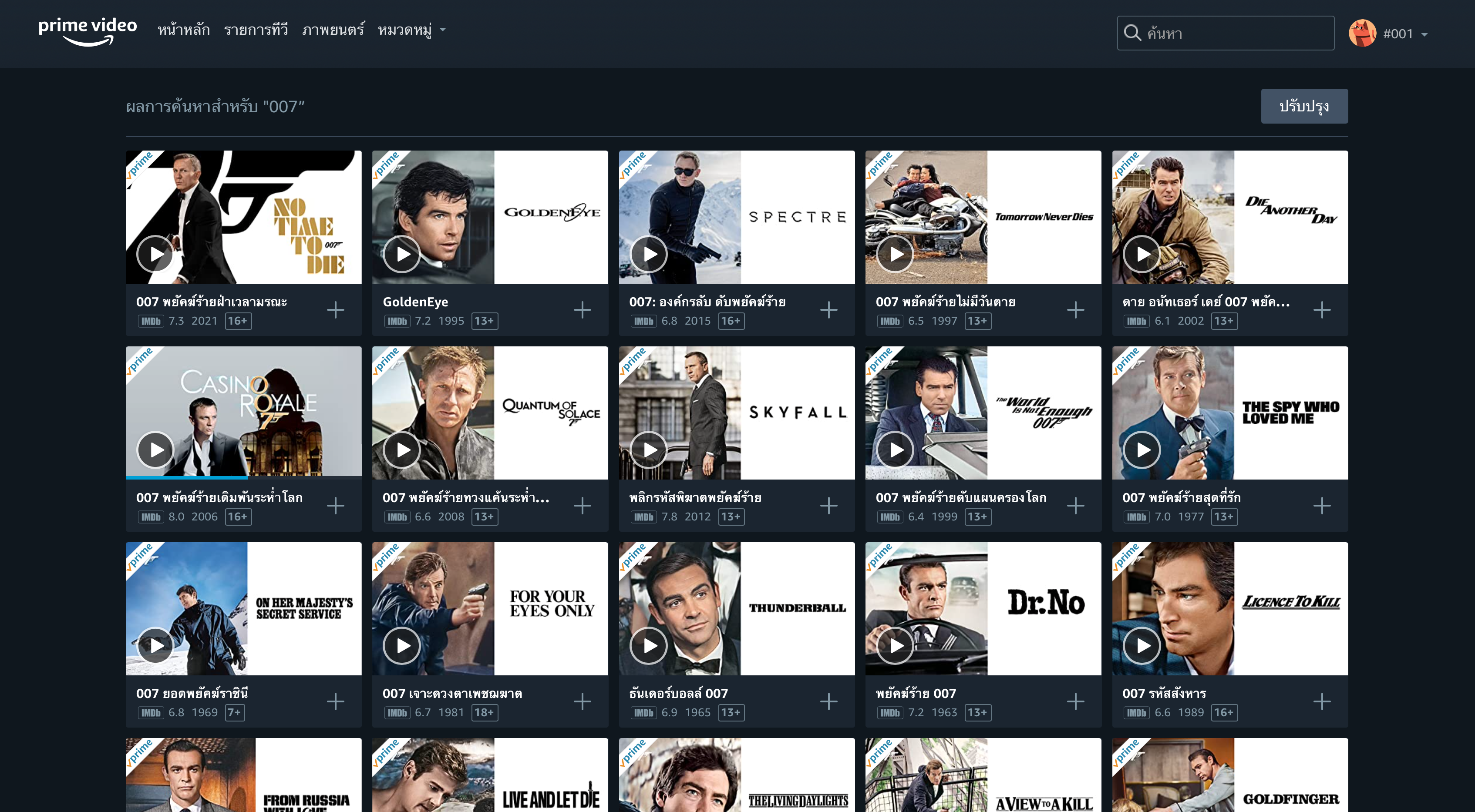
Task: Go to the หน้าหลัก home menu
Action: tap(183, 30)
